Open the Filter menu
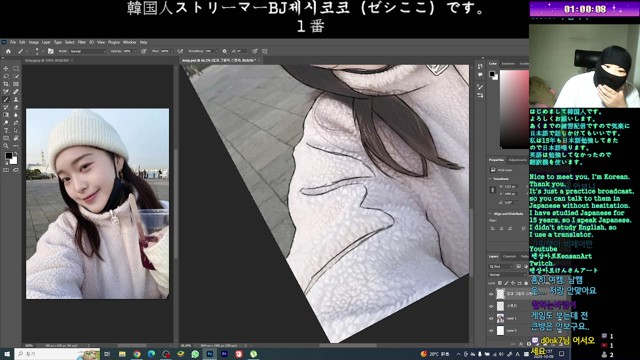The image size is (640, 360). point(82,42)
